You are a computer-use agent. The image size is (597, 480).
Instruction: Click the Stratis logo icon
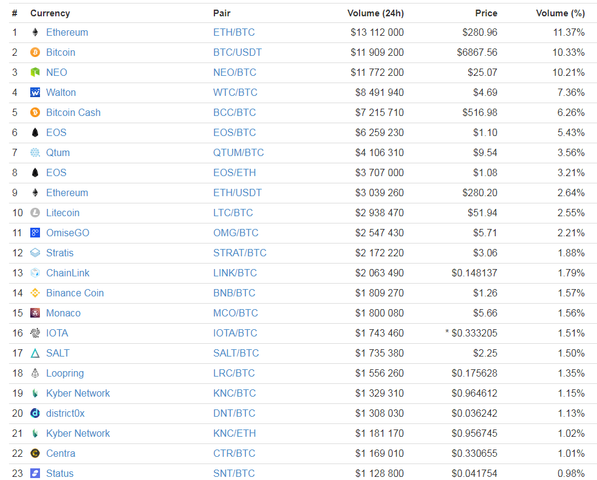tap(35, 253)
